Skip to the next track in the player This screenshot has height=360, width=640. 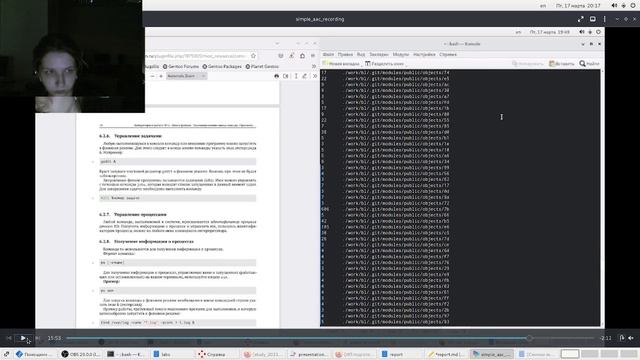(x=38, y=338)
